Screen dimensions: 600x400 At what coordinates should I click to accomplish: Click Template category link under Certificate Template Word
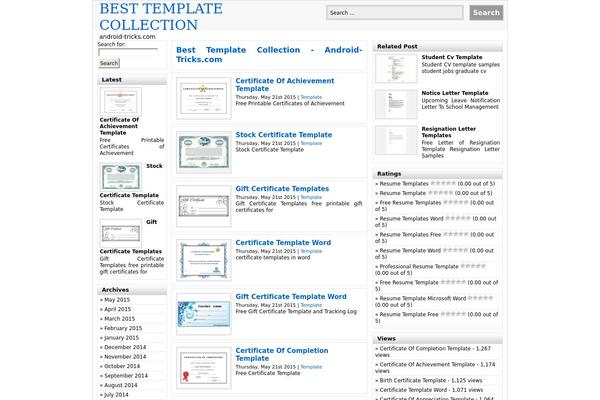coord(311,251)
